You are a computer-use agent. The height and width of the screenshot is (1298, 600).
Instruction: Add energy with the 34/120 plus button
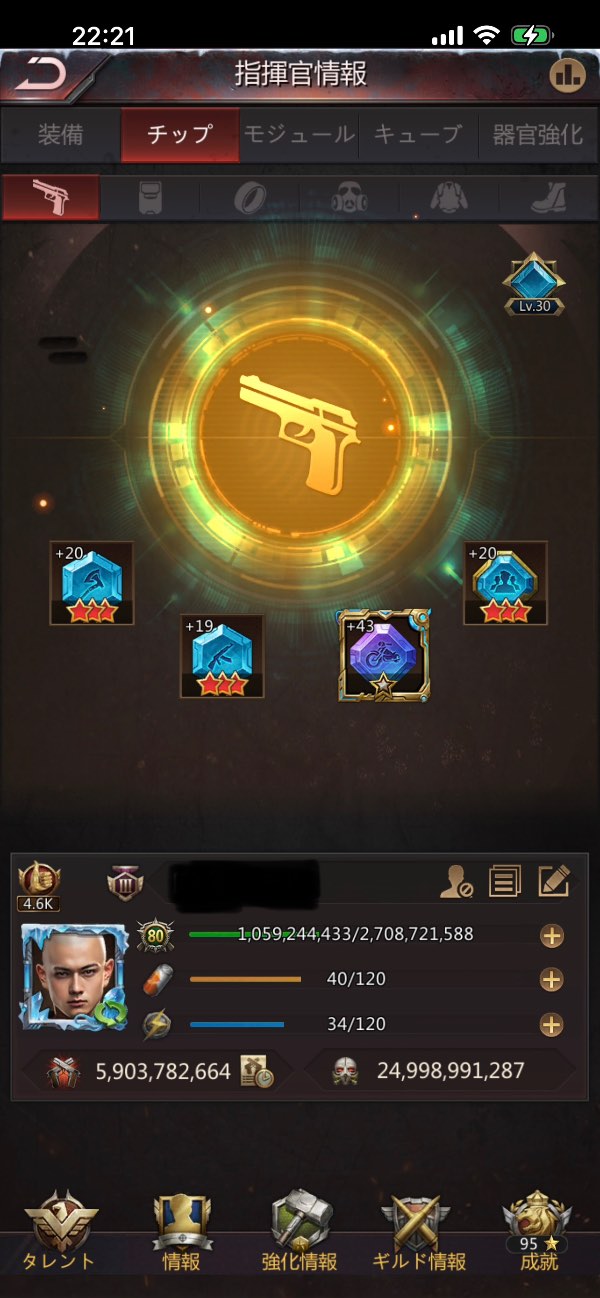pyautogui.click(x=551, y=1024)
